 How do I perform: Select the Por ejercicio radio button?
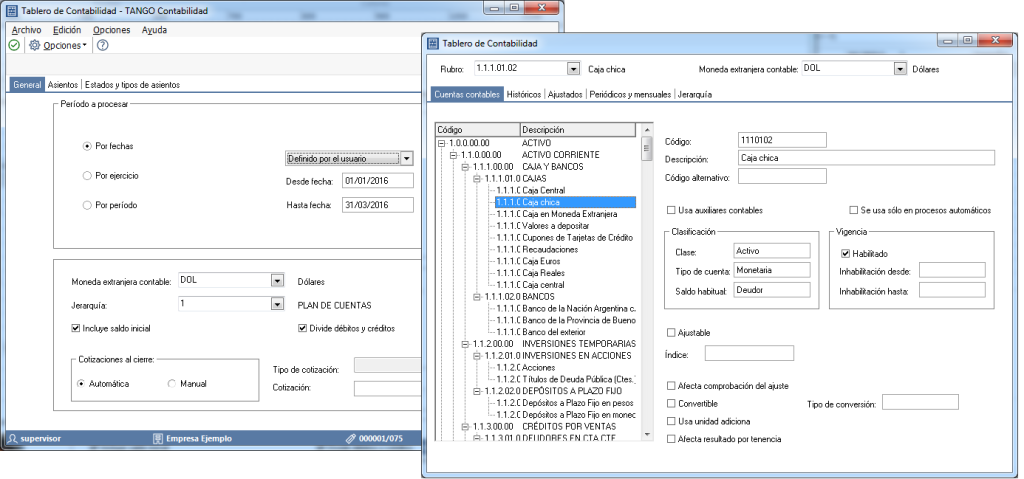point(87,175)
